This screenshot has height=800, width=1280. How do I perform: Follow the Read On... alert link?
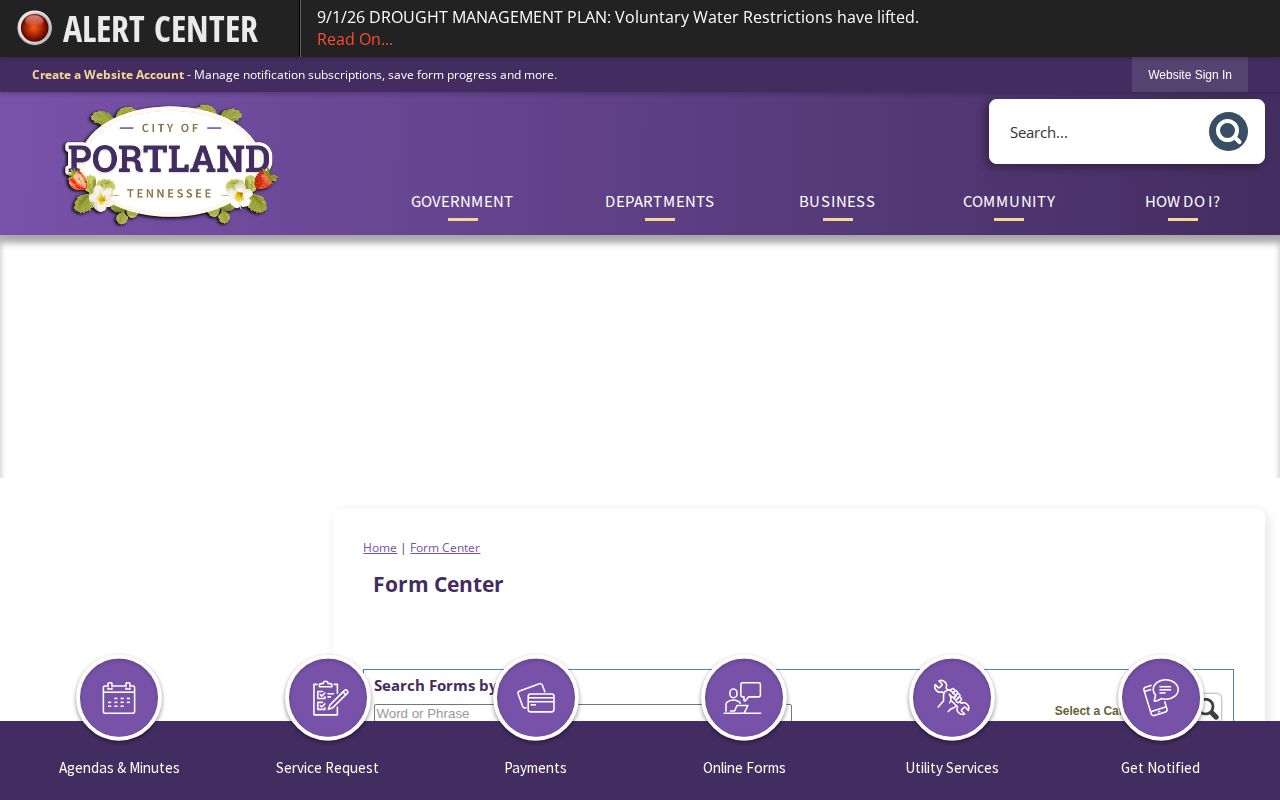[355, 39]
